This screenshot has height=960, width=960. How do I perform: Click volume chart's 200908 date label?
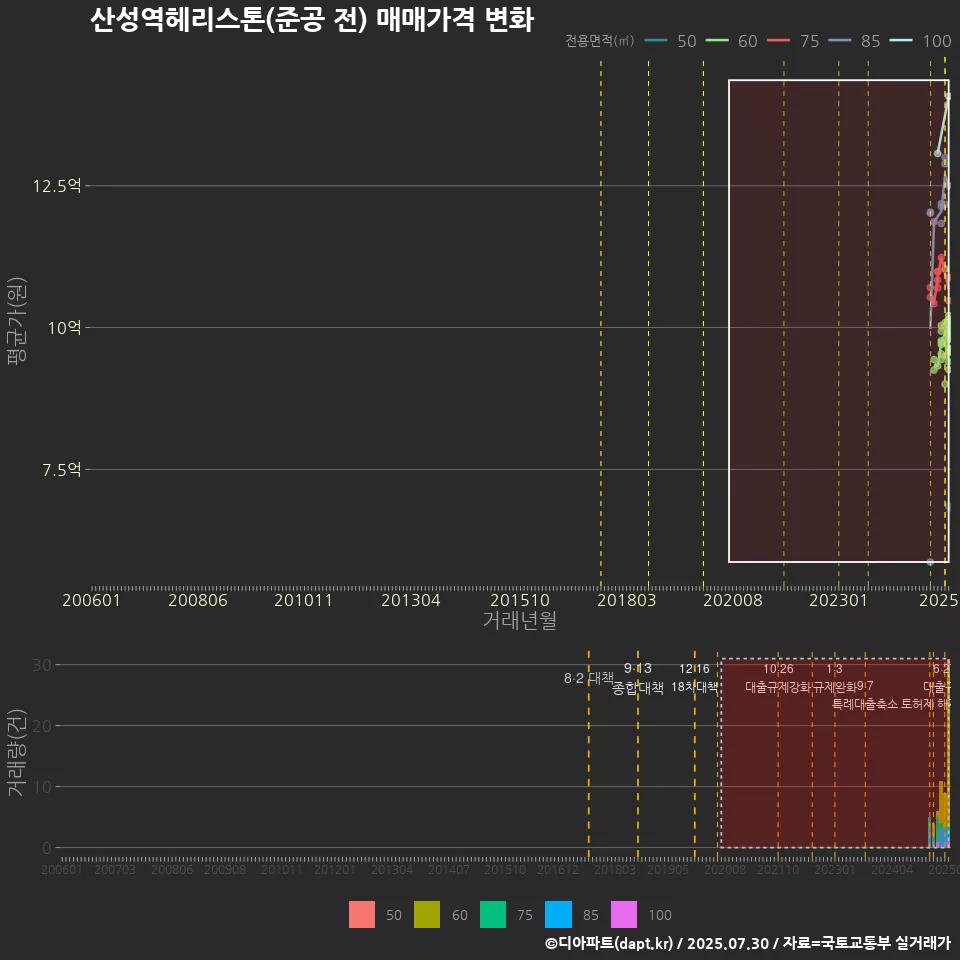pyautogui.click(x=225, y=869)
